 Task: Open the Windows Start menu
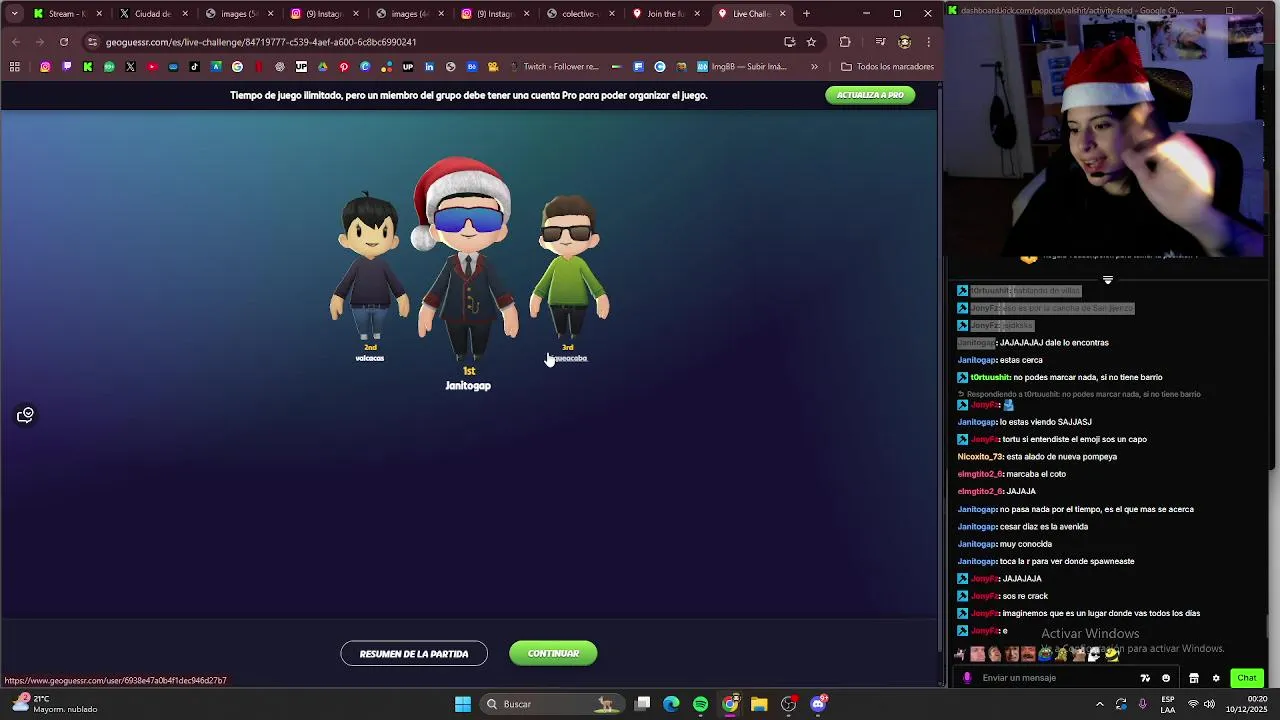(462, 704)
